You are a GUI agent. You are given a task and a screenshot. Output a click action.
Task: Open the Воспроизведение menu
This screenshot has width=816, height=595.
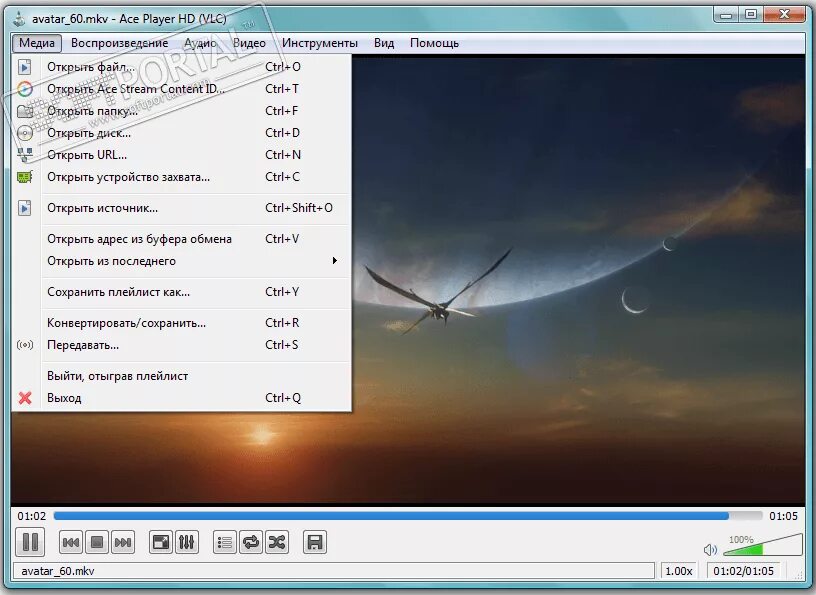click(120, 43)
